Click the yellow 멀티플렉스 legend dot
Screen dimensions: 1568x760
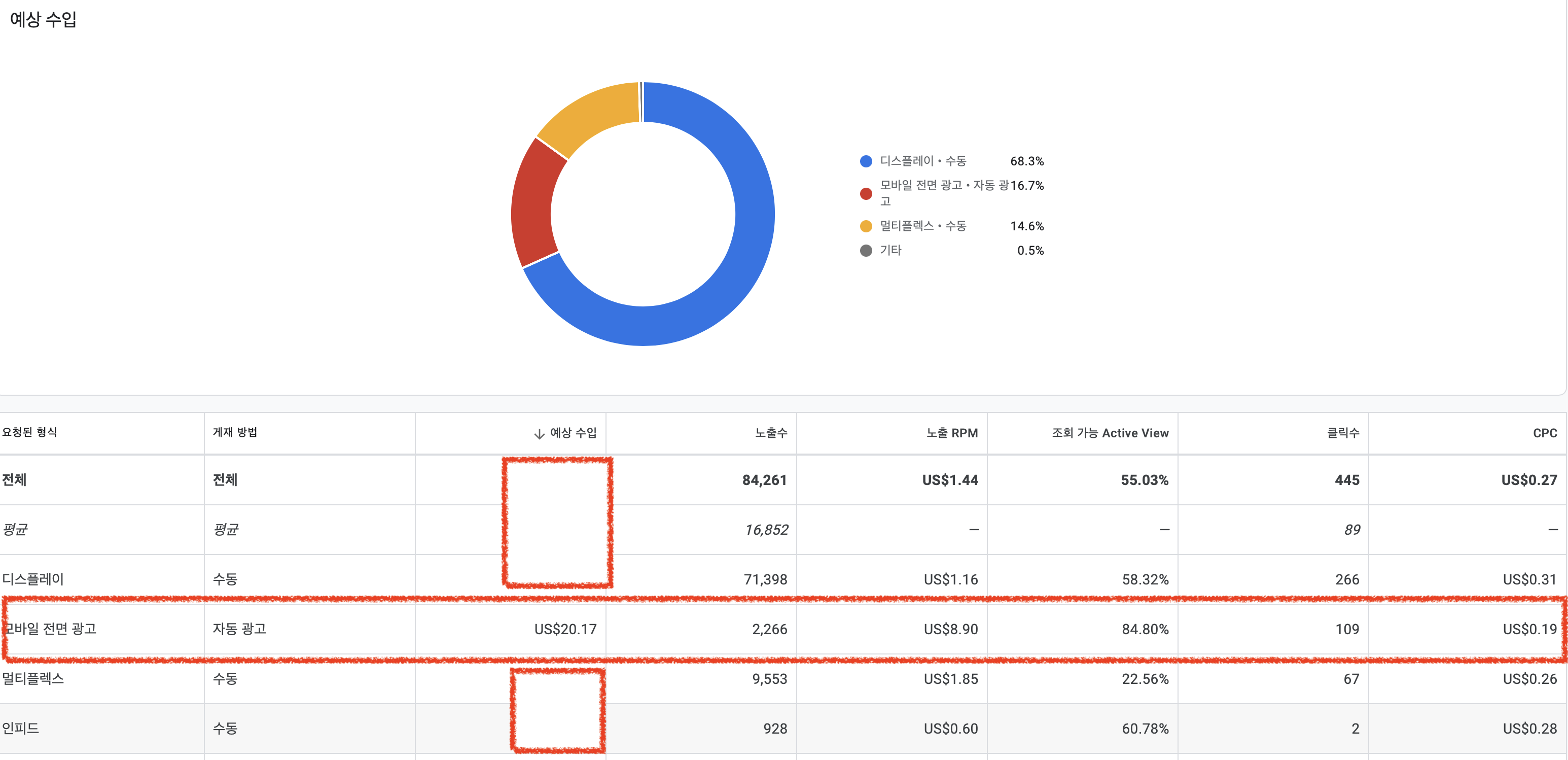click(x=866, y=227)
